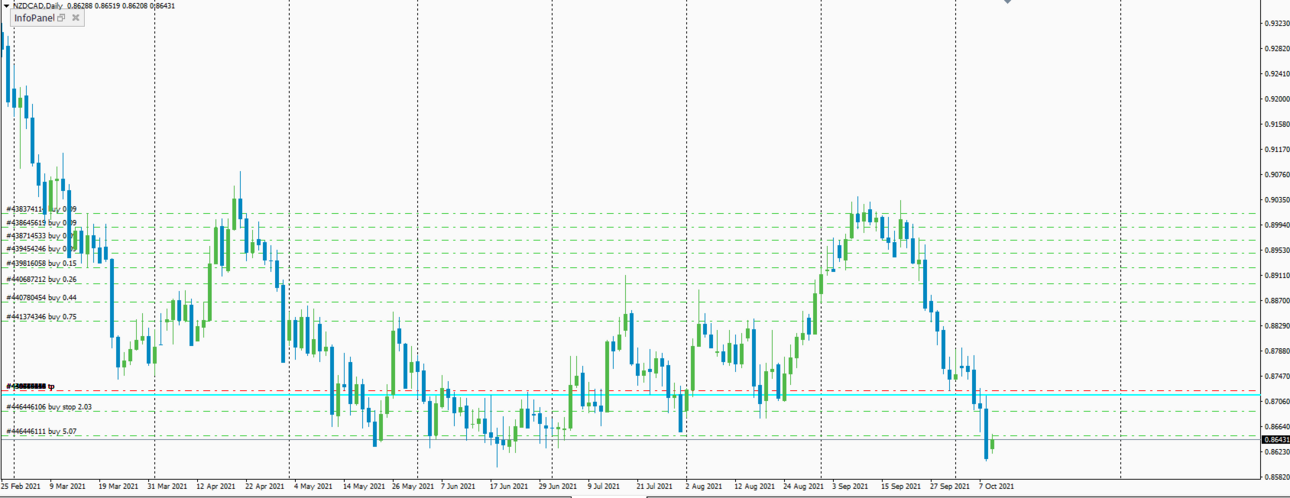Click price scale value 0.86230
Image resolution: width=1290 pixels, height=498 pixels.
pos(1277,452)
